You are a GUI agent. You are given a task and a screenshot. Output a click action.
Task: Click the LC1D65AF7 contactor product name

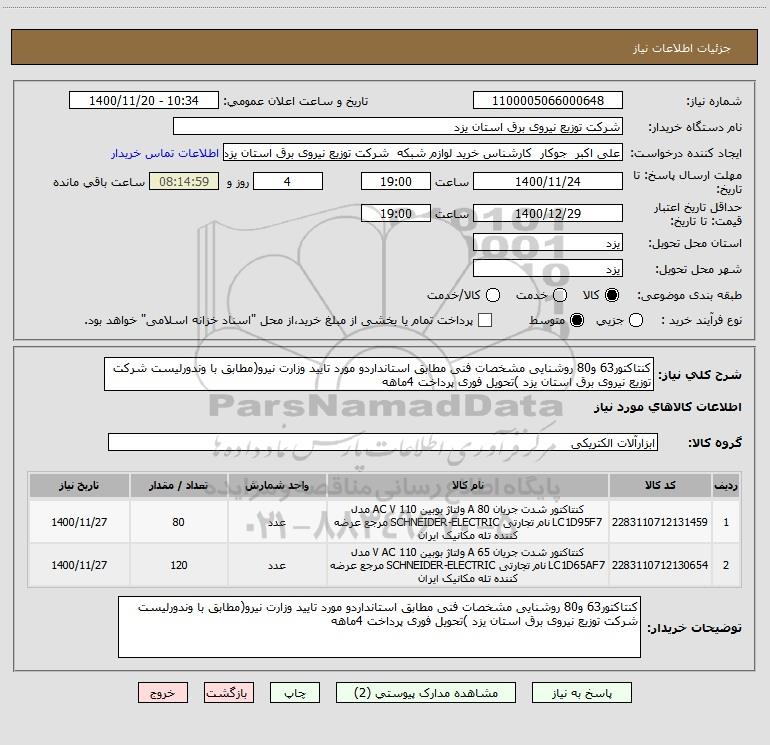tap(468, 565)
